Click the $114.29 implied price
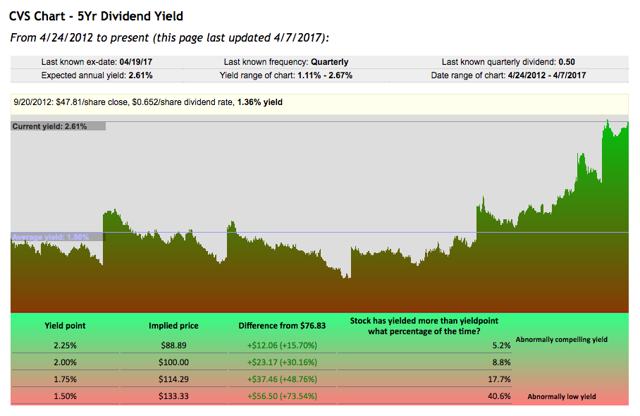 (x=173, y=379)
